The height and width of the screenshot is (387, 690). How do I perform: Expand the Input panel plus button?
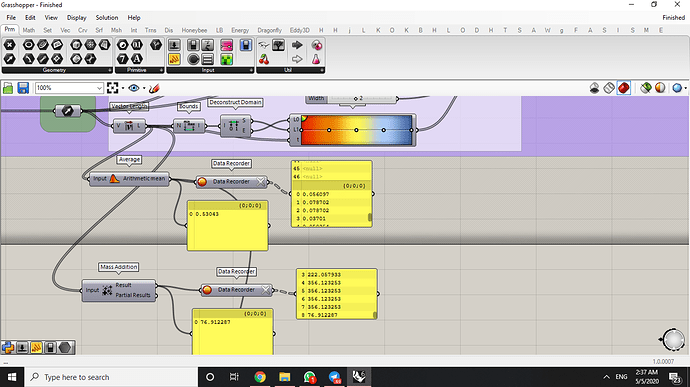pos(251,70)
